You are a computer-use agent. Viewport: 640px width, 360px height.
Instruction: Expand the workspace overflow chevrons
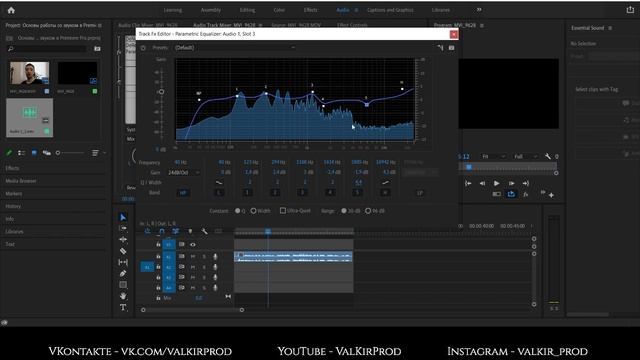click(479, 9)
